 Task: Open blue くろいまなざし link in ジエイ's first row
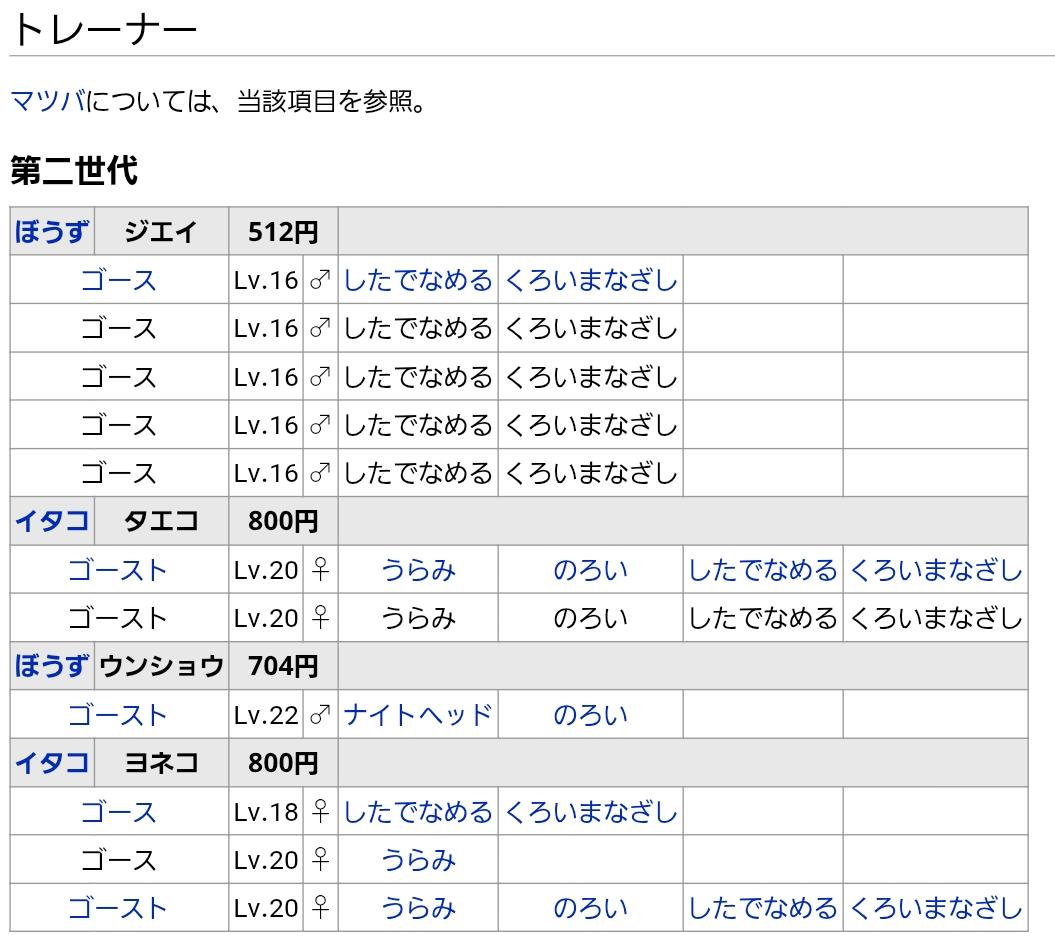(x=590, y=280)
